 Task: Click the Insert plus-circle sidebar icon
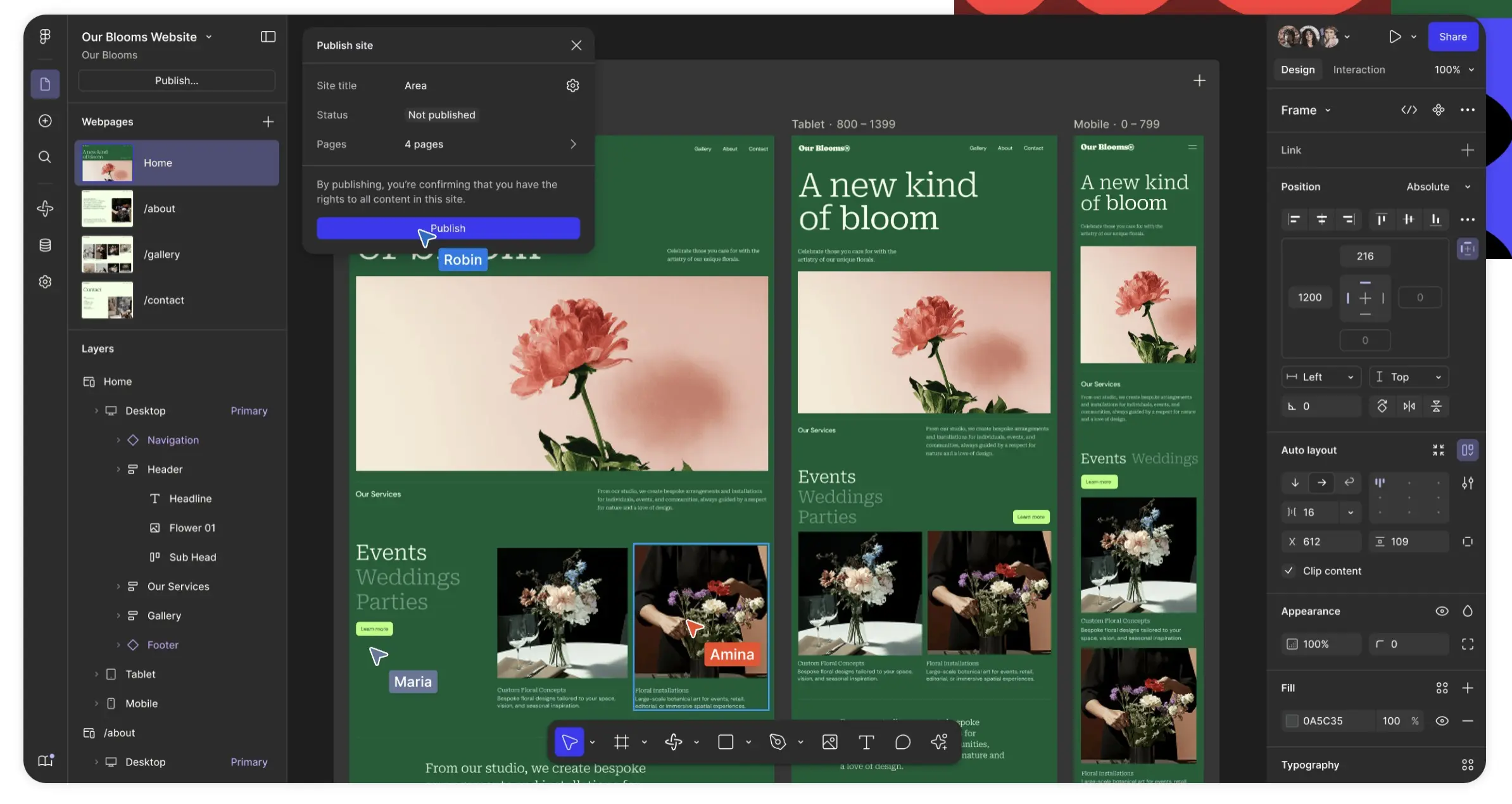45,121
